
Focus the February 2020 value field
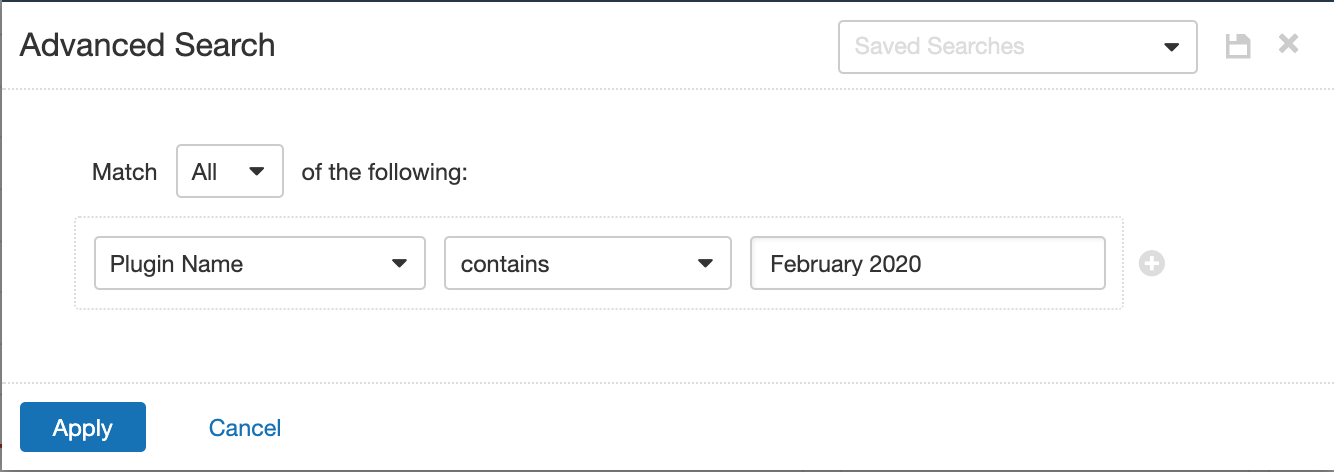[x=928, y=263]
